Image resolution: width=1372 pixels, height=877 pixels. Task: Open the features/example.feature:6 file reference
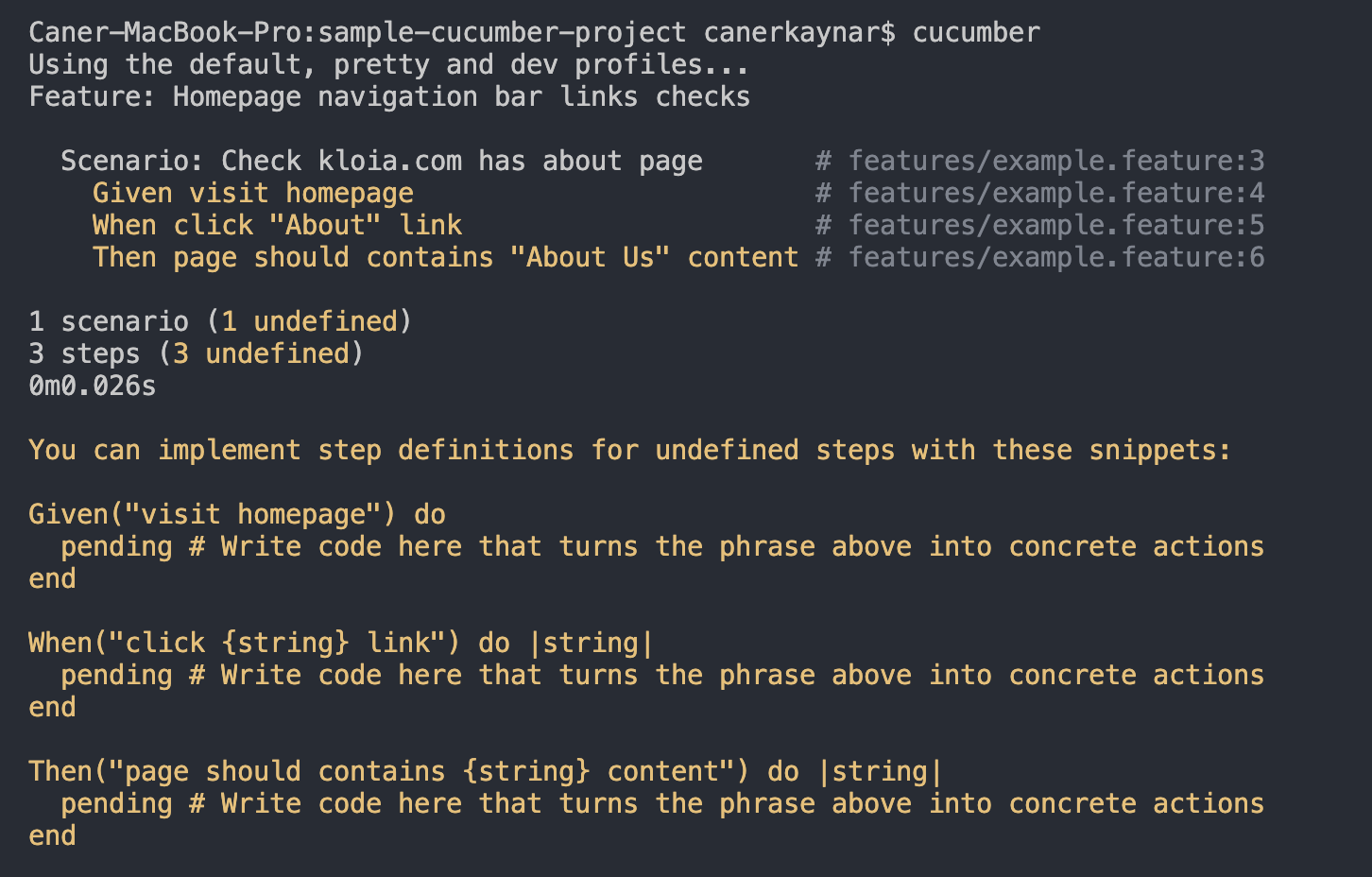[1055, 258]
